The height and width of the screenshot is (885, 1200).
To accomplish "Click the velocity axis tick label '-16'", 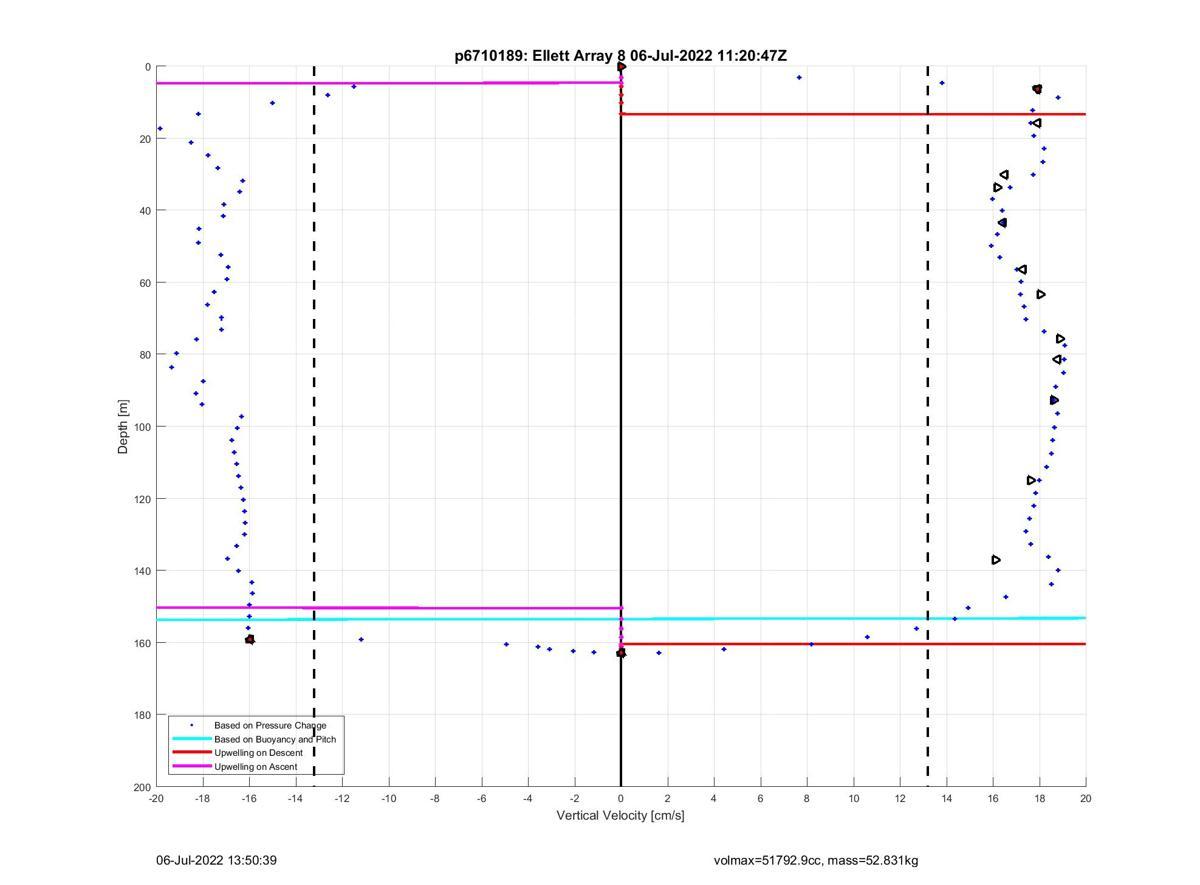I will [248, 798].
